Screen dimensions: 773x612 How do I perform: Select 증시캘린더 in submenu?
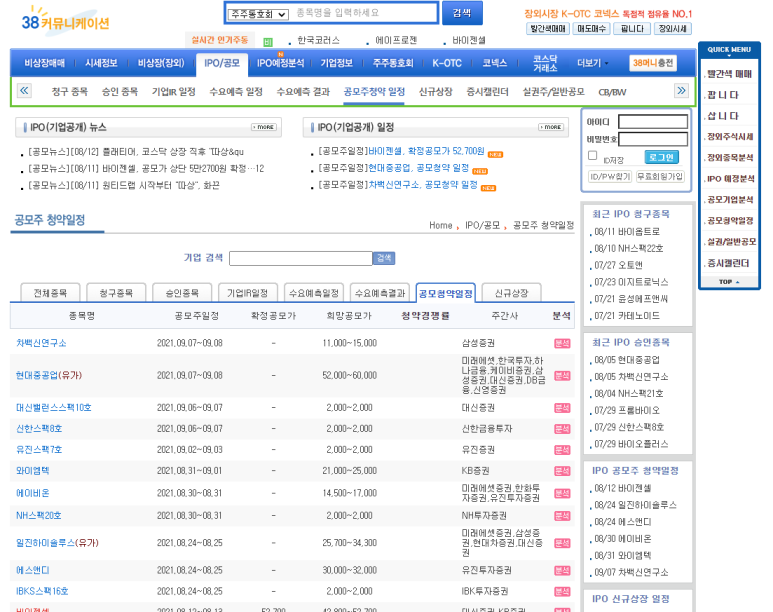(x=487, y=92)
